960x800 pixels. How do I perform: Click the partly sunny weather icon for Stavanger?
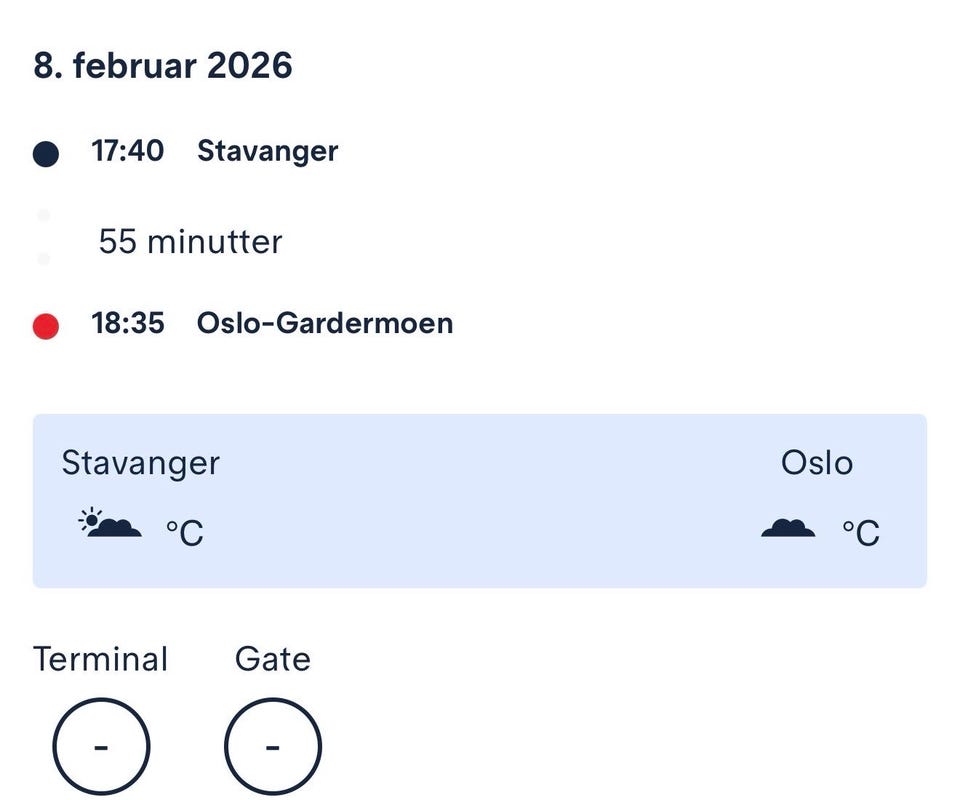pyautogui.click(x=110, y=524)
